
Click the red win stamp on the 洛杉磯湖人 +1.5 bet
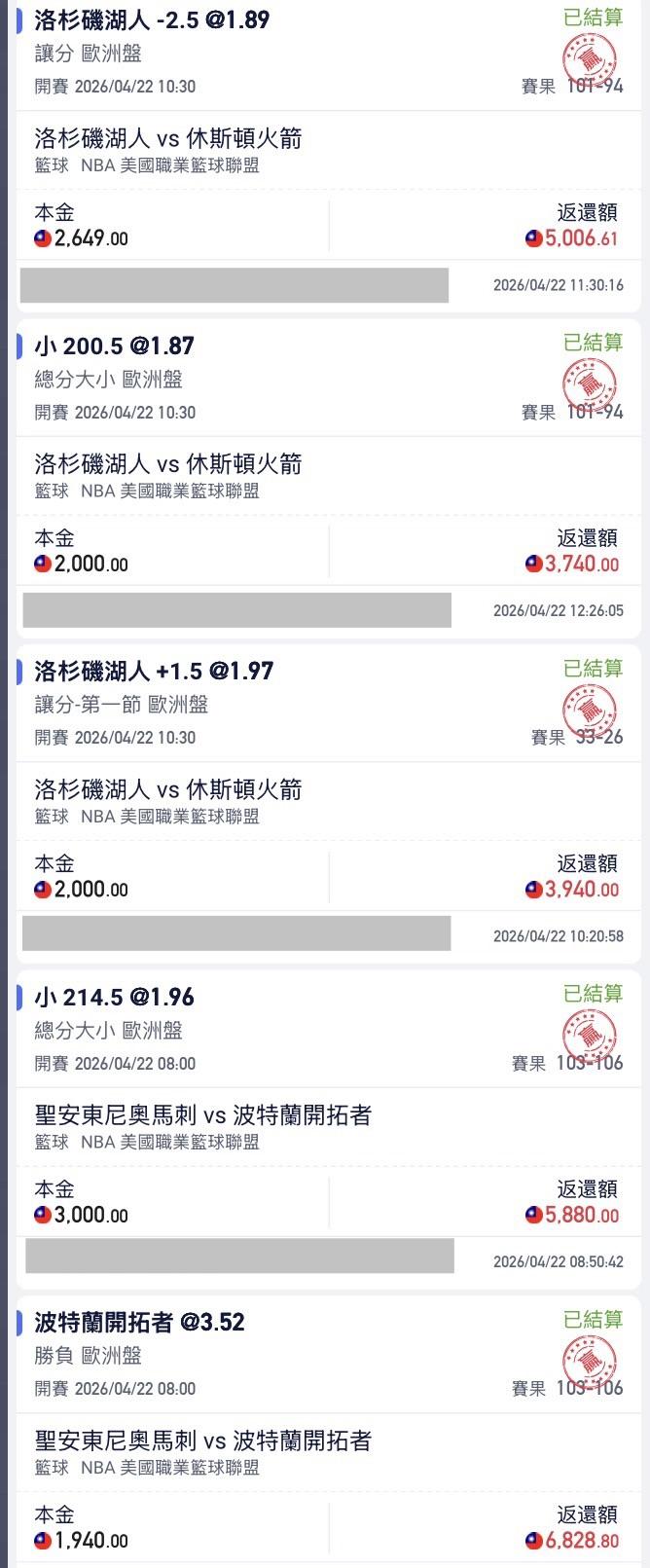[x=590, y=709]
